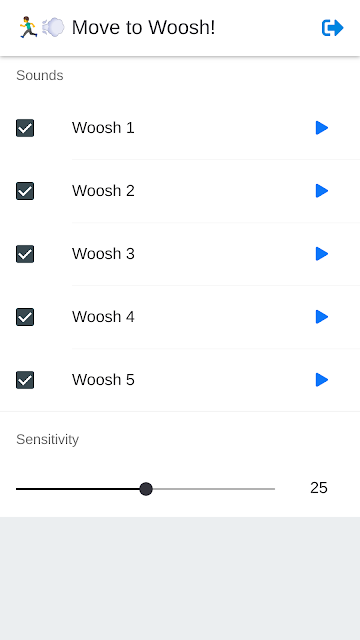The image size is (360, 640).
Task: Select the Woosh 1 label text
Action: (103, 128)
